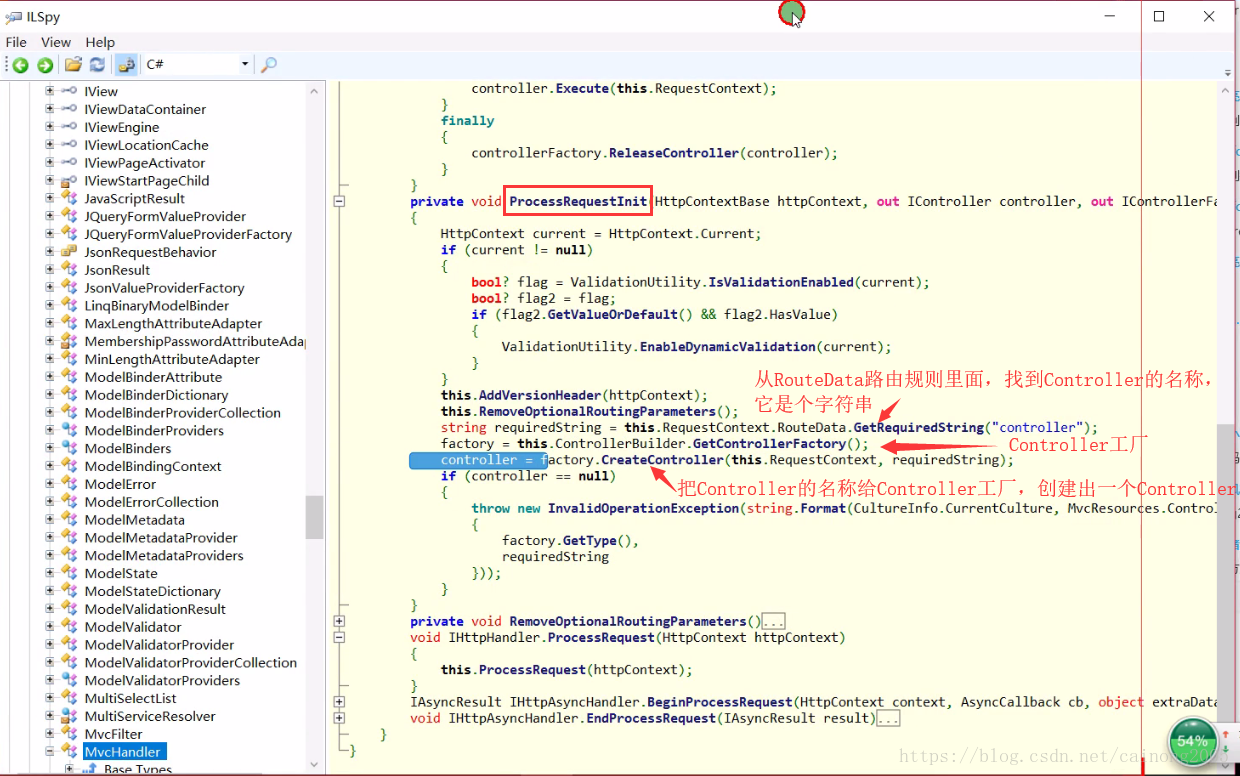Click the tree panel scroll up arrow

pyautogui.click(x=314, y=91)
